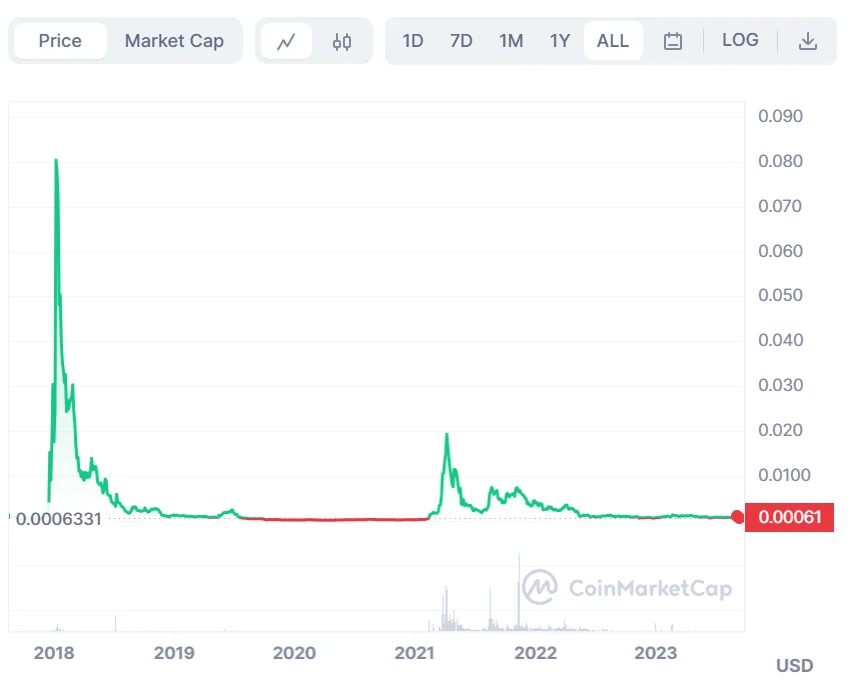The height and width of the screenshot is (693, 850).
Task: Set chart range to 1D
Action: [x=413, y=41]
